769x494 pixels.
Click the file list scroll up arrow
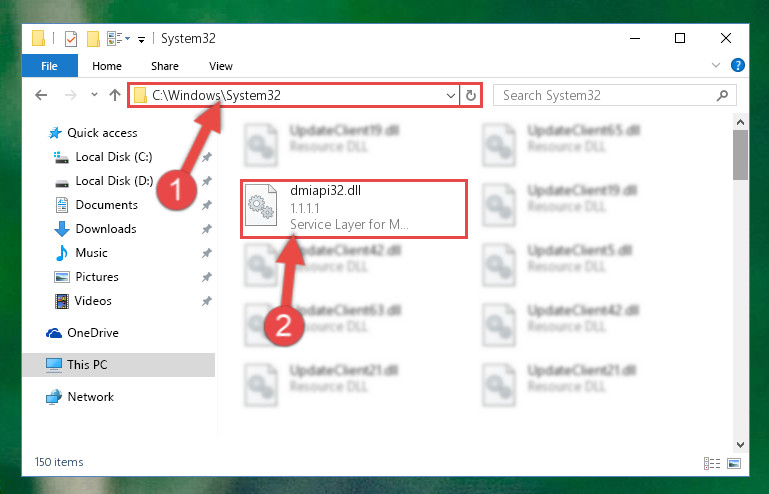741,122
